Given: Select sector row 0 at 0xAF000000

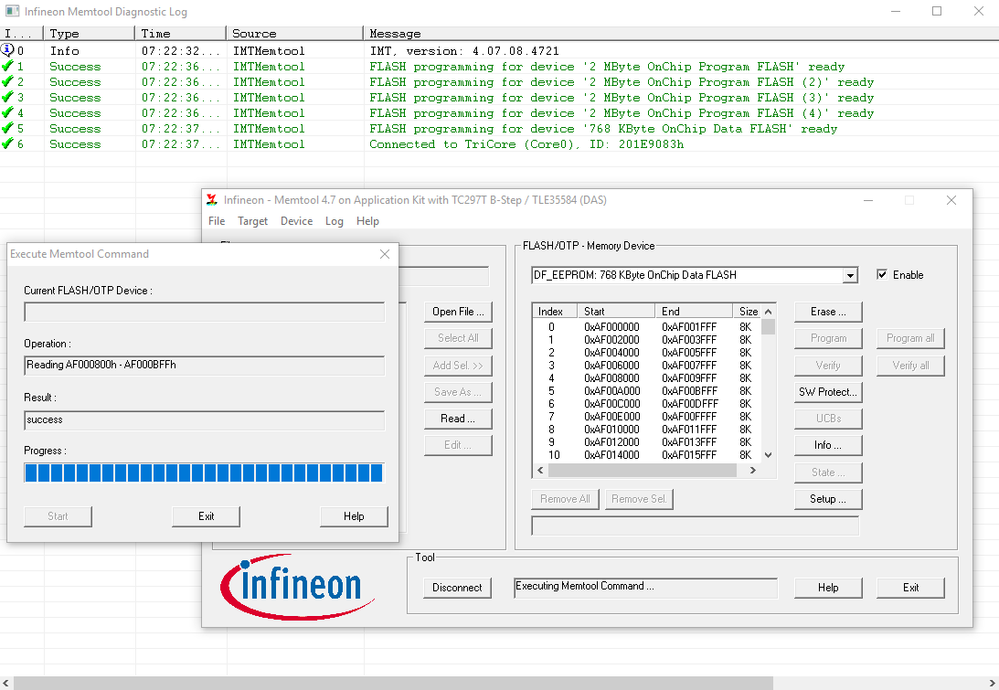Looking at the screenshot, I should 647,327.
